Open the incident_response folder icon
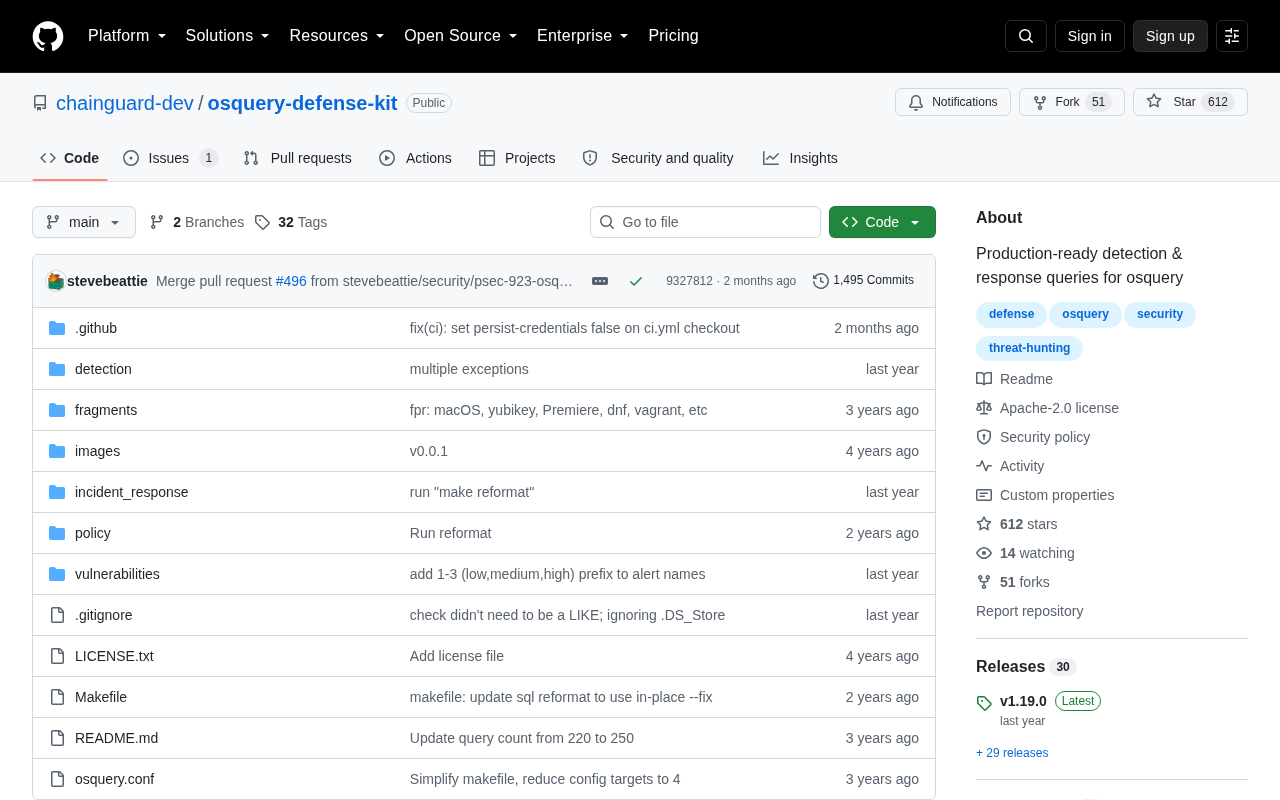This screenshot has width=1280, height=800. (57, 492)
